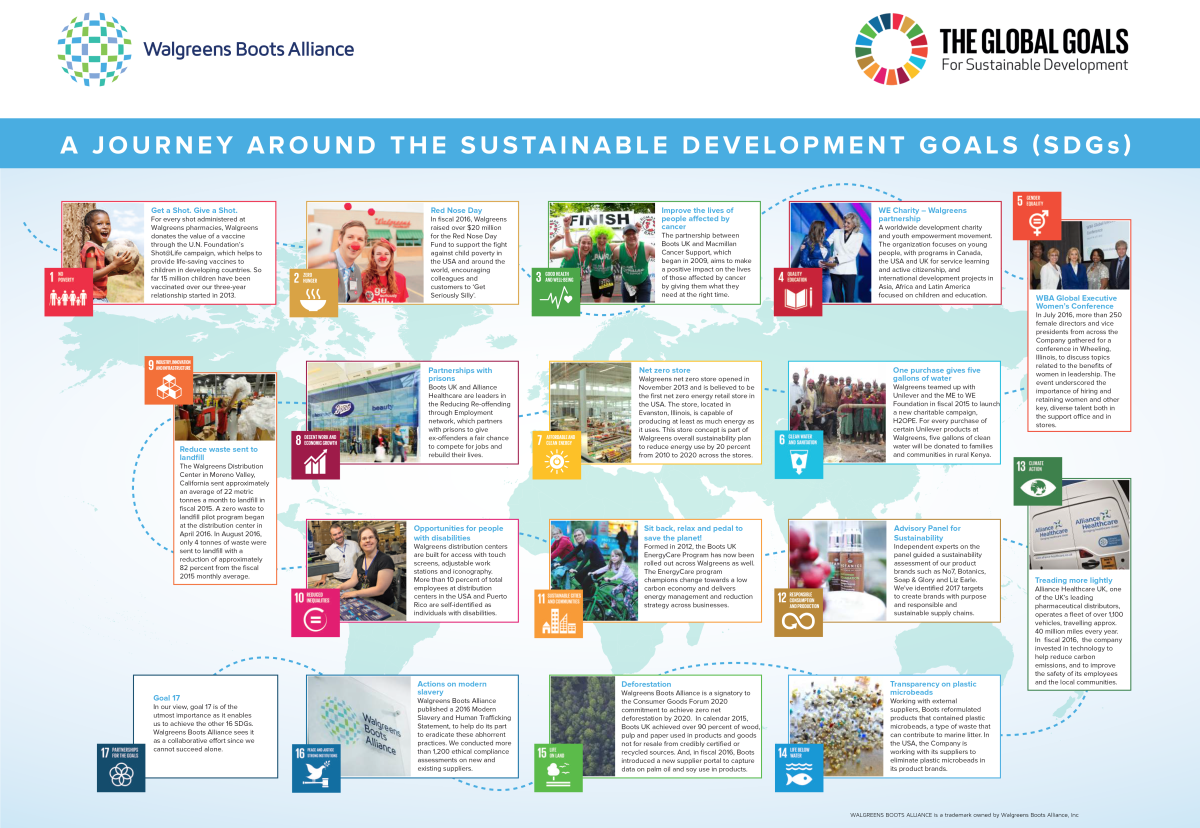Click the SDG 14 Life Below Water icon
The height and width of the screenshot is (828, 1200).
(x=799, y=767)
